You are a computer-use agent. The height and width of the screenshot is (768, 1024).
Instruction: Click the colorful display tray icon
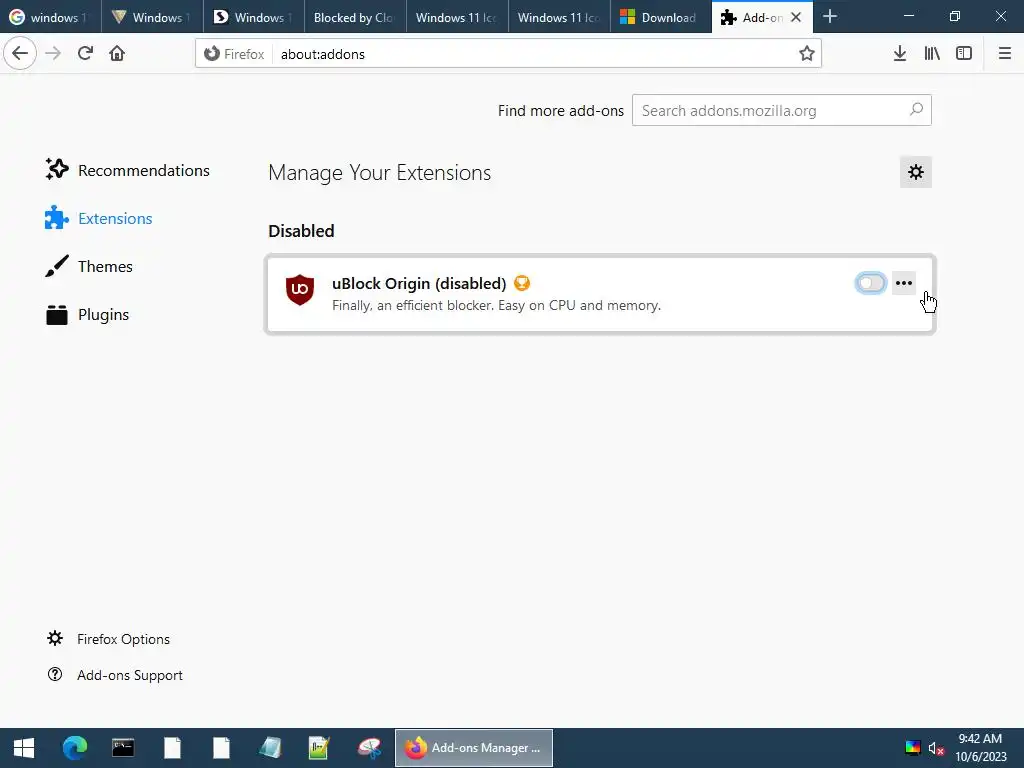pyautogui.click(x=912, y=748)
